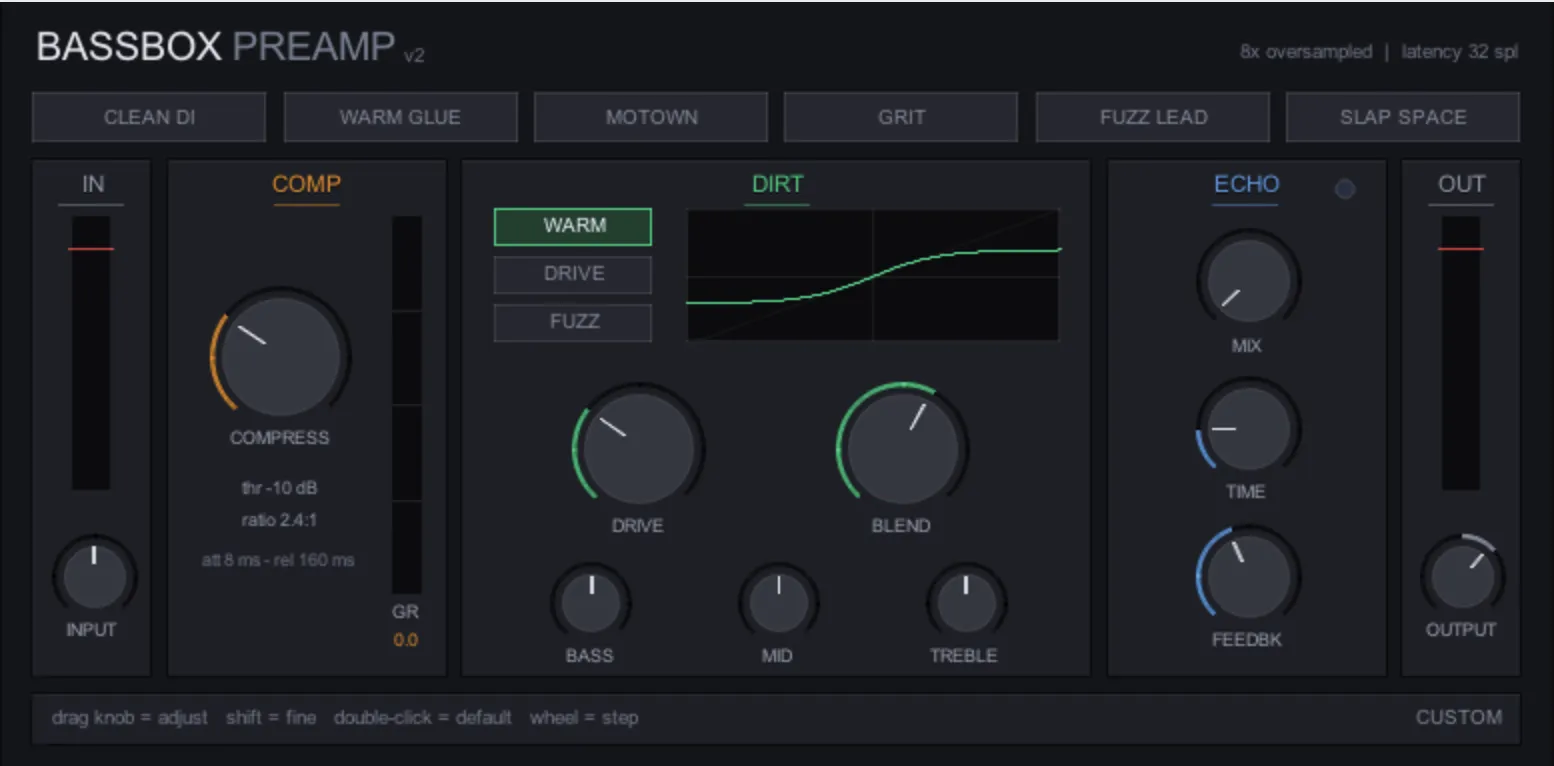Screen dimensions: 1554x766
Task: Click the CUSTOM preset status label
Action: click(1459, 717)
